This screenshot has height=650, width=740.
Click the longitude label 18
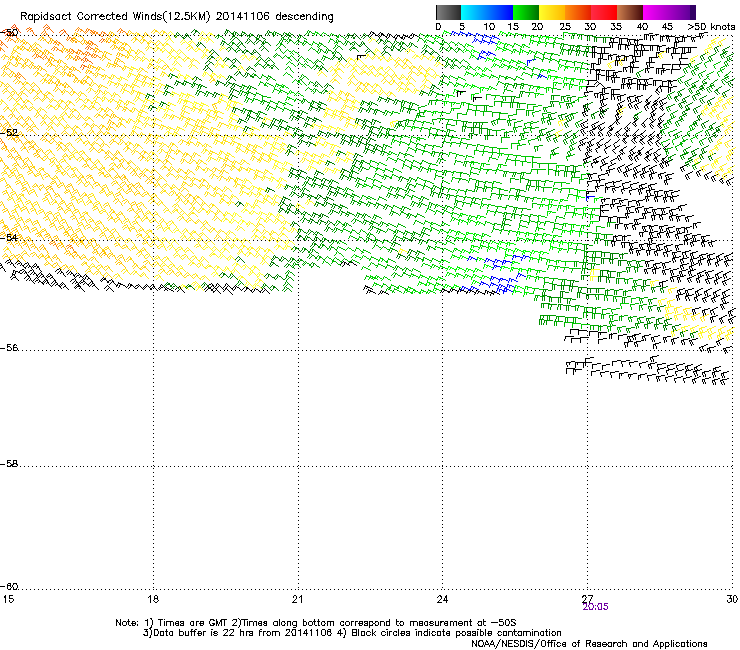[x=153, y=599]
